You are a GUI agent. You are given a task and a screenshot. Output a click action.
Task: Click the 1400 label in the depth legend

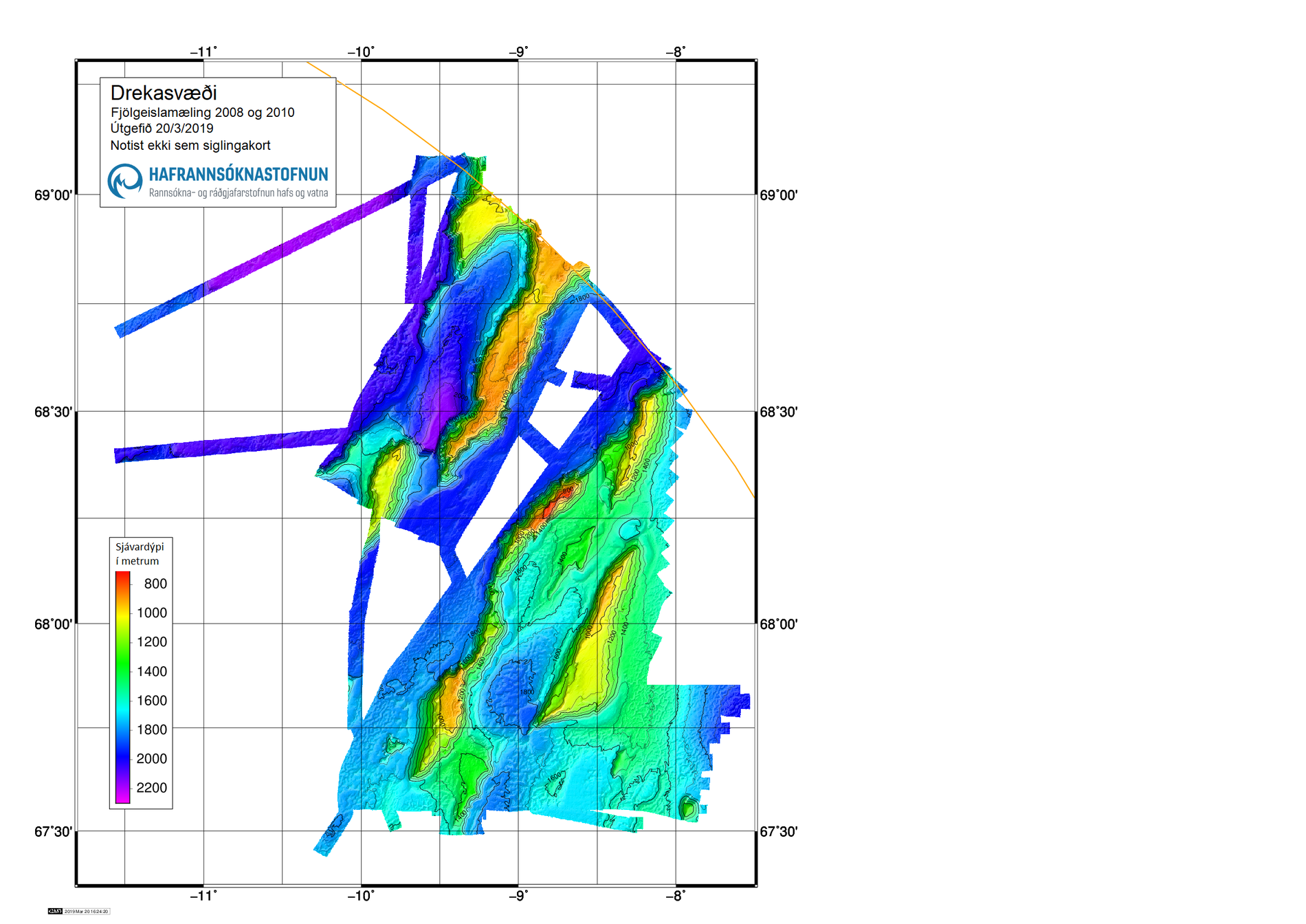[151, 672]
